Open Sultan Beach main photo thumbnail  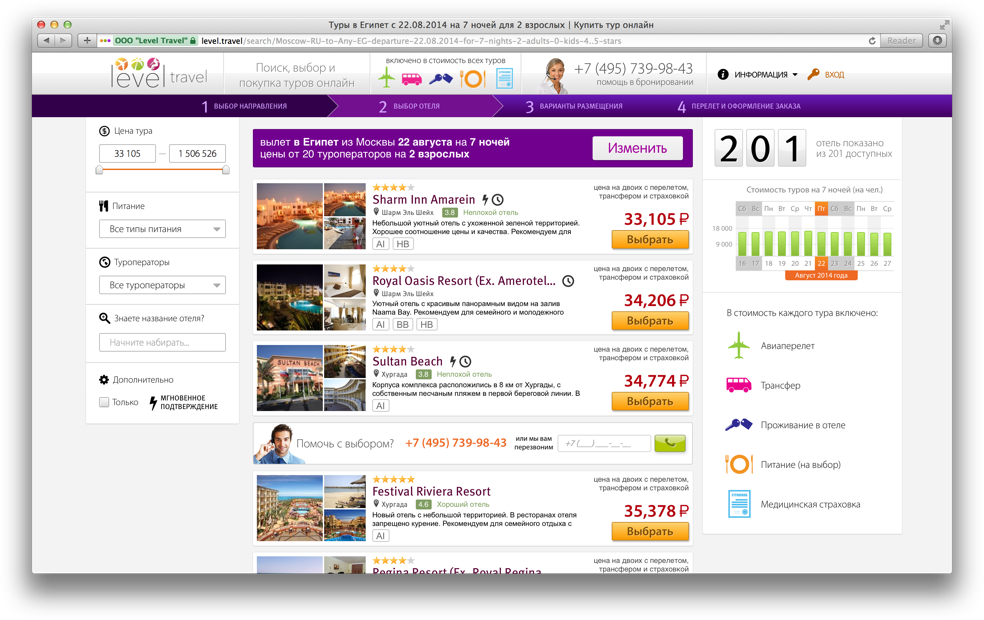[290, 378]
